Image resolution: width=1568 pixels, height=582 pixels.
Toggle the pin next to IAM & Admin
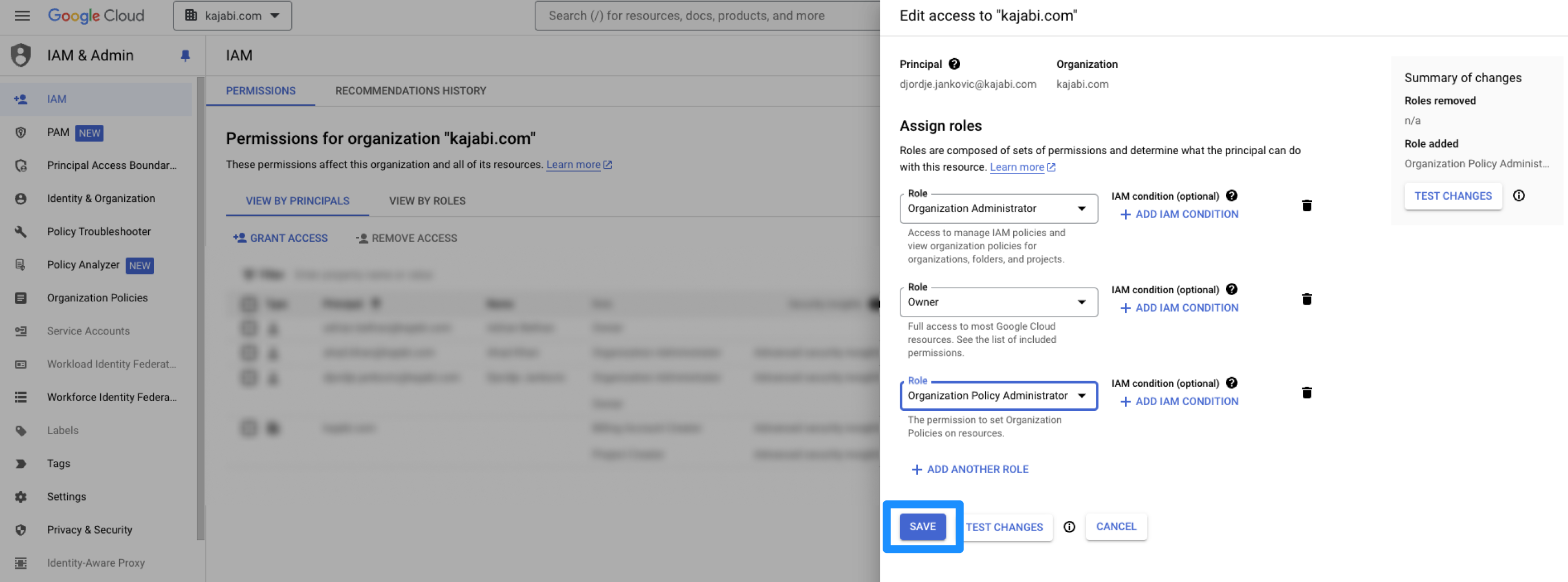click(x=186, y=56)
